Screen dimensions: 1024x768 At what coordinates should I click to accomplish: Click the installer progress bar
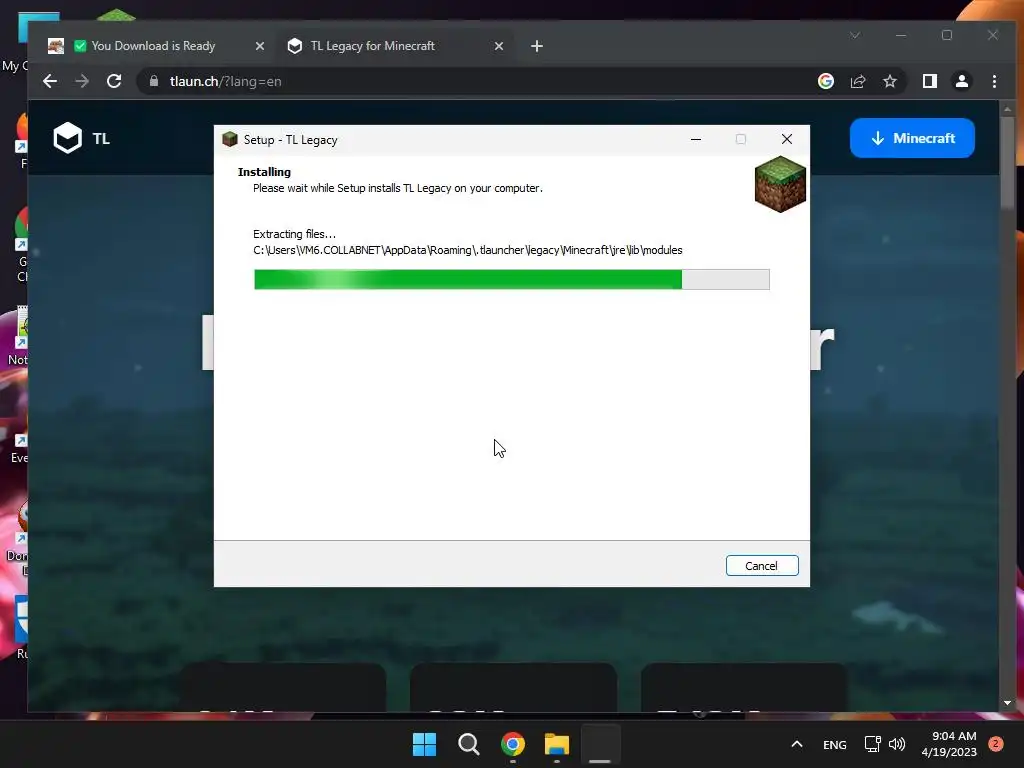511,280
